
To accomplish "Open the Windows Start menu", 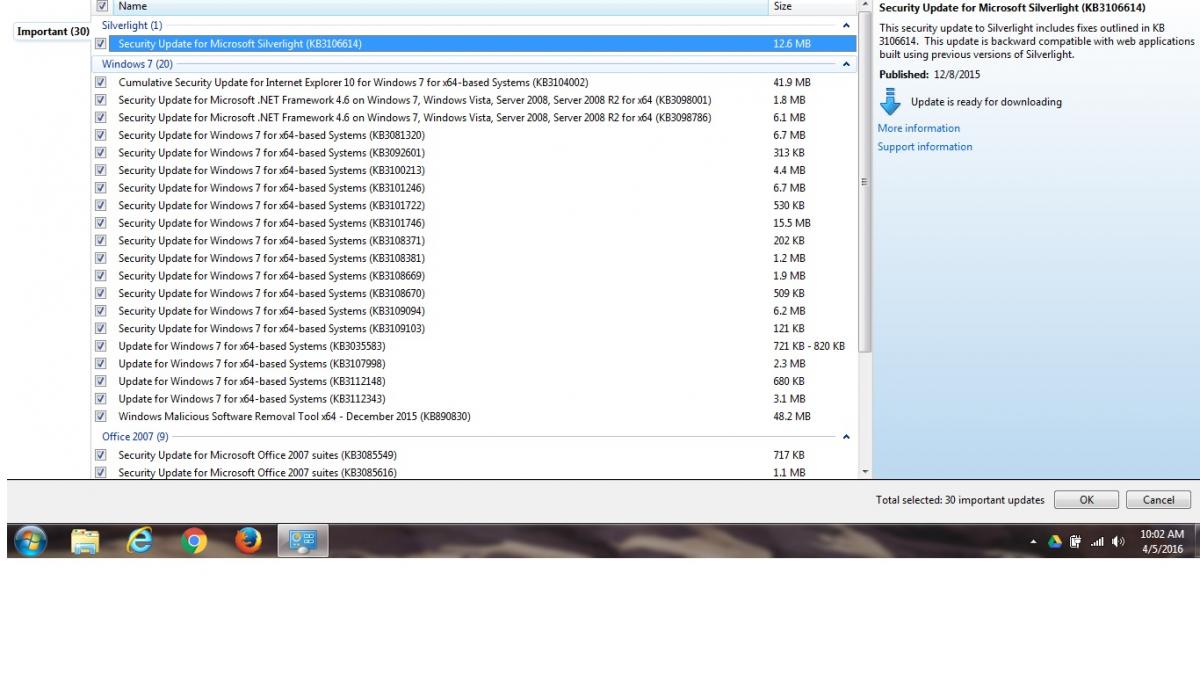I will click(x=30, y=541).
